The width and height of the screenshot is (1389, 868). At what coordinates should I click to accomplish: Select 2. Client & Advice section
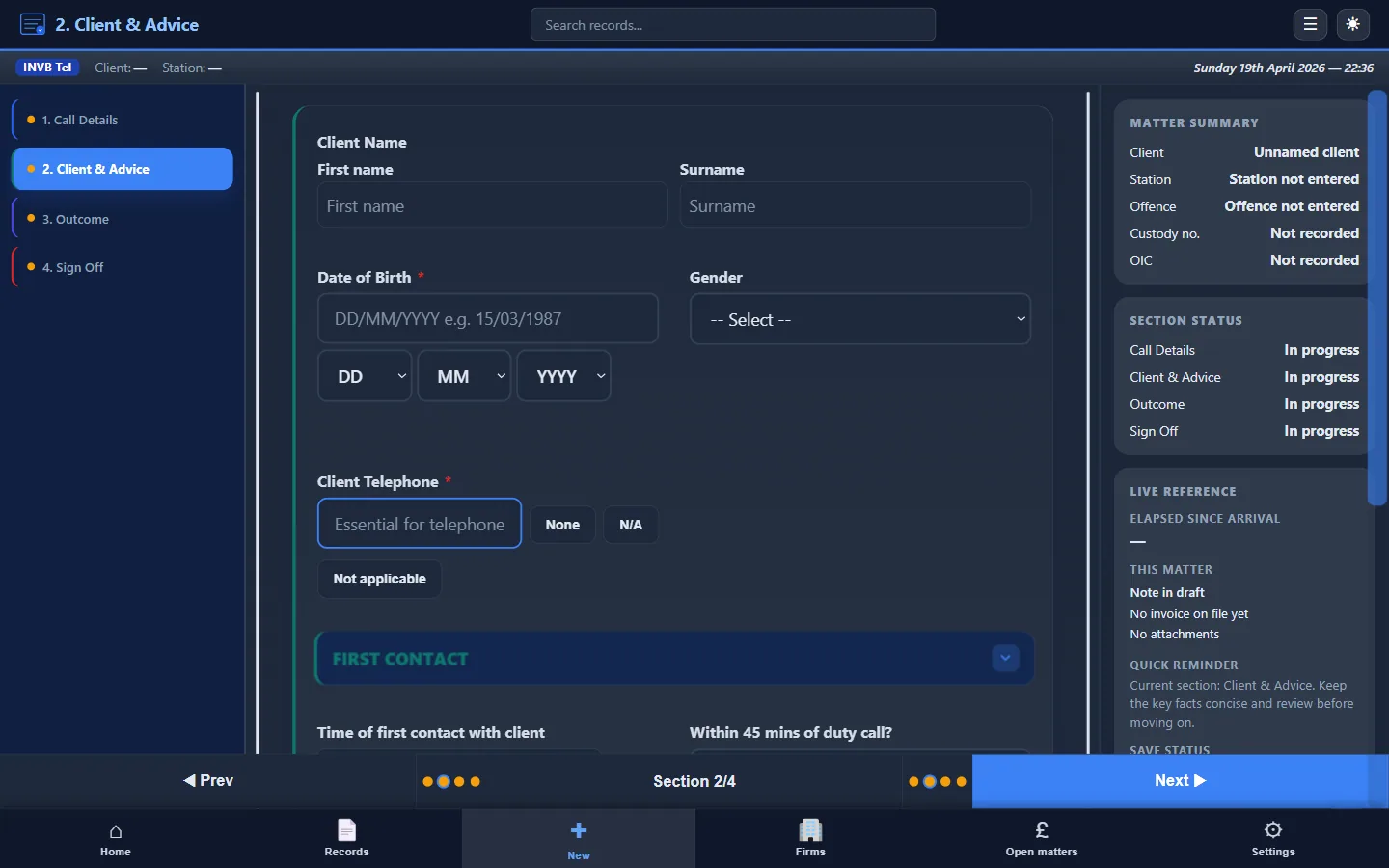pos(123,169)
